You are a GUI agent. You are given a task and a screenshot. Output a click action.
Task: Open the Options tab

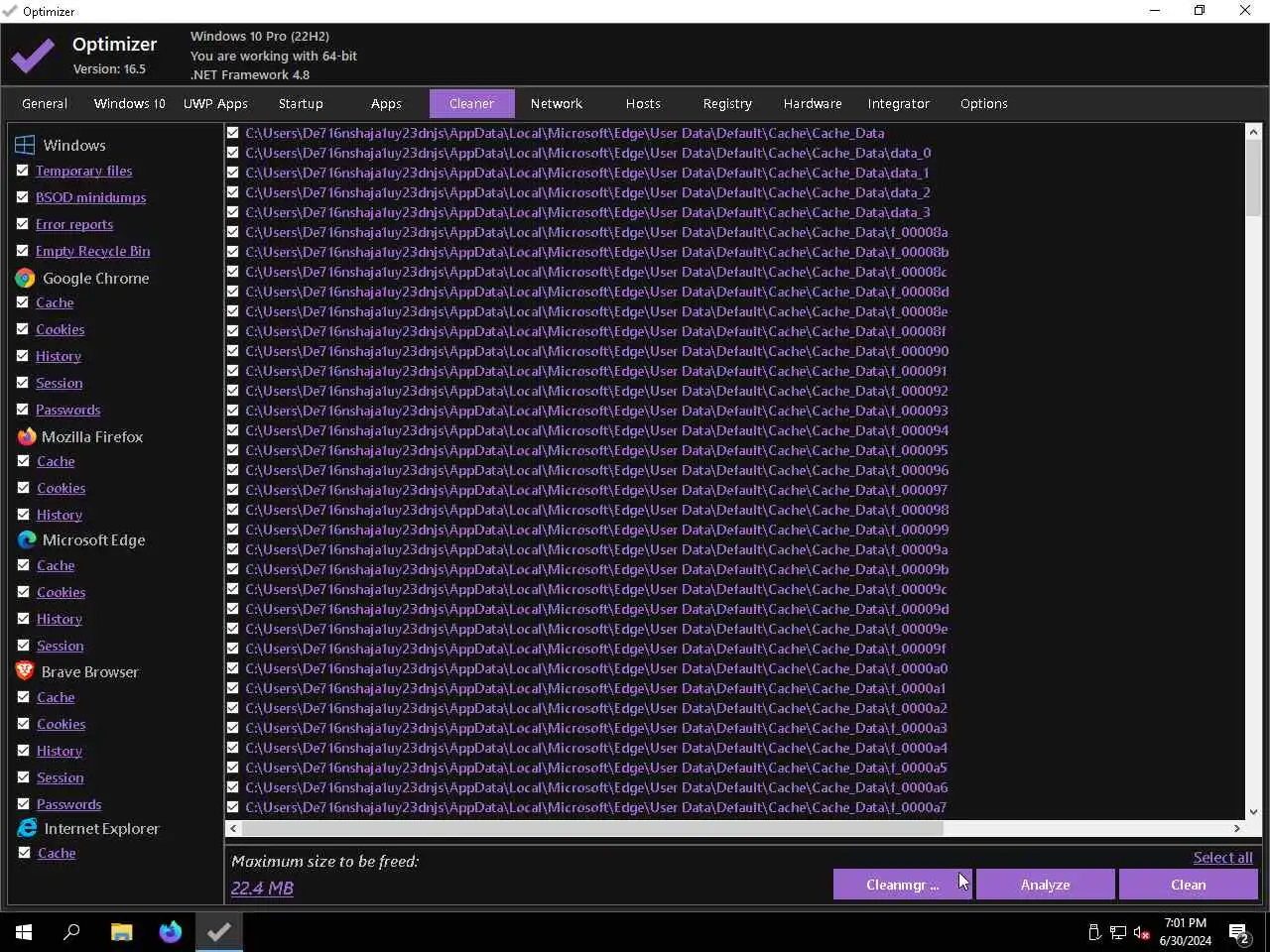[x=983, y=103]
